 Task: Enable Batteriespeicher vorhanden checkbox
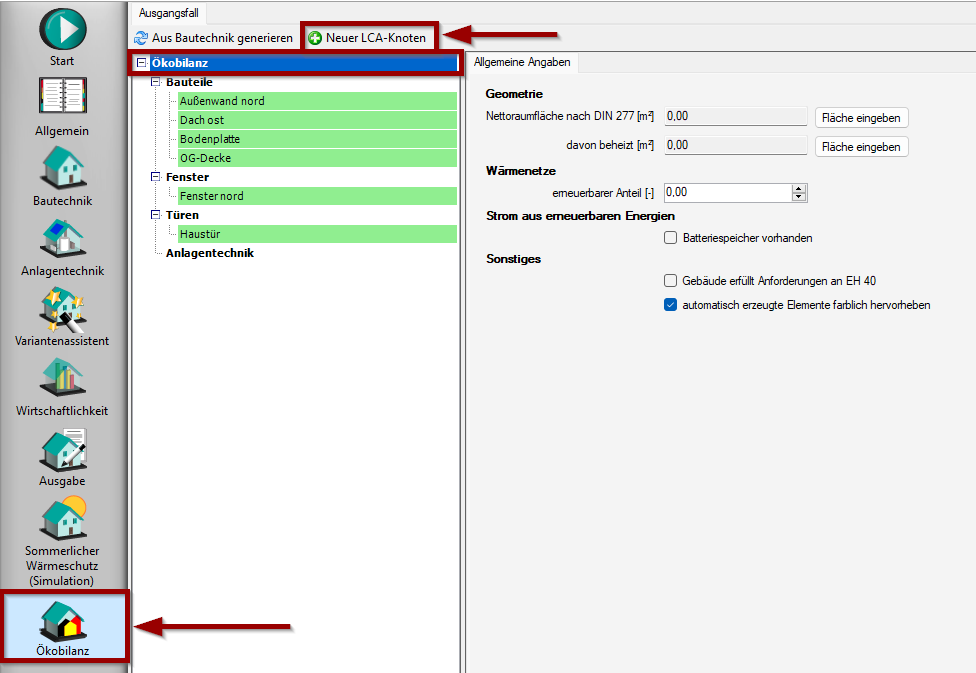671,238
